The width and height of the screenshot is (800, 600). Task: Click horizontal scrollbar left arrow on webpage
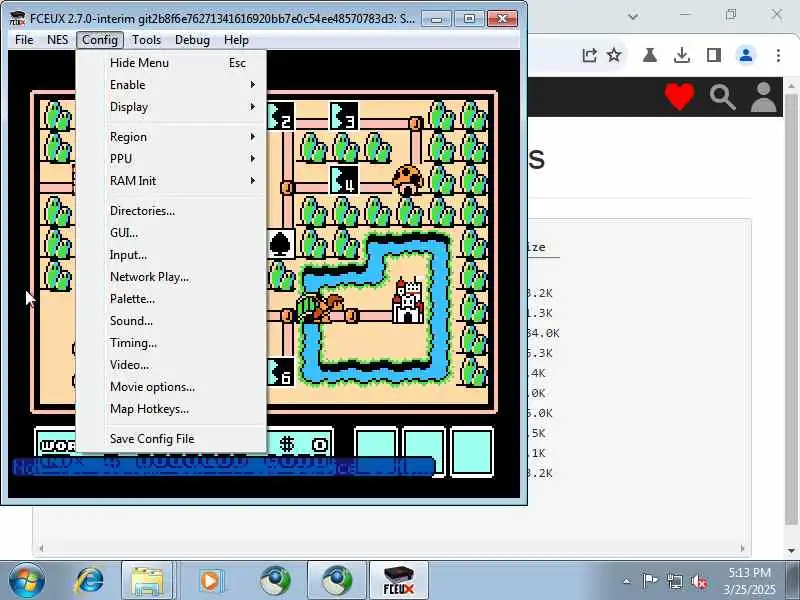click(x=41, y=548)
